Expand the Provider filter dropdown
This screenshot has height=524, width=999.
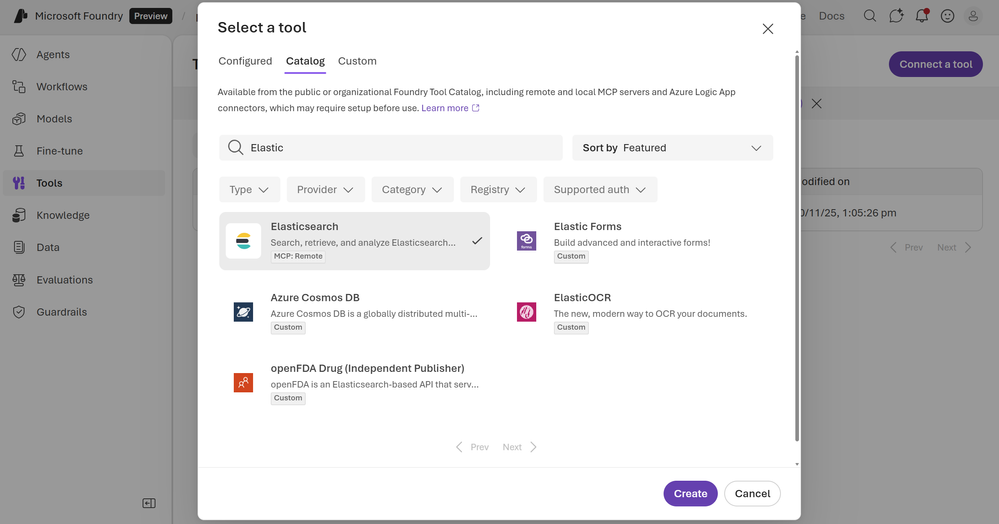click(x=326, y=189)
